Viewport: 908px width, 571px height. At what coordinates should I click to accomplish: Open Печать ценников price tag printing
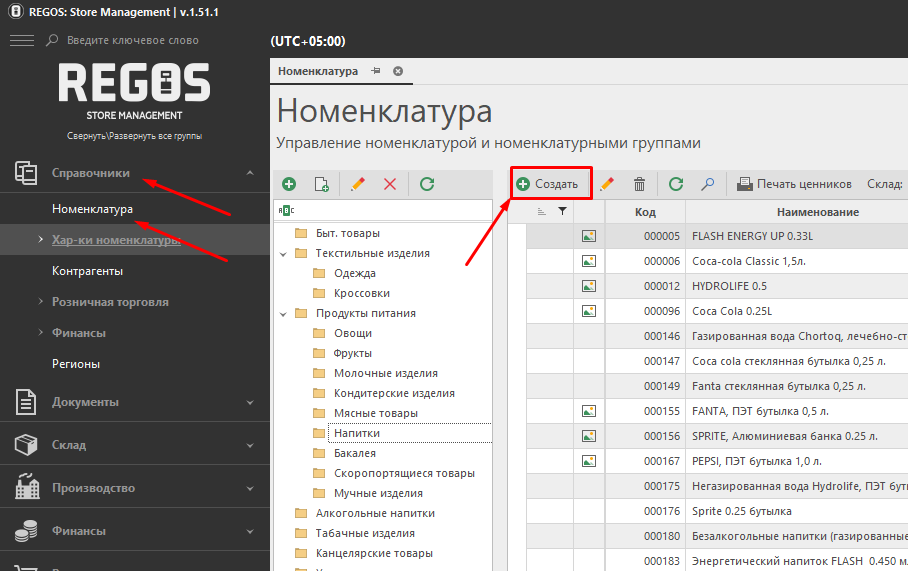click(x=794, y=184)
